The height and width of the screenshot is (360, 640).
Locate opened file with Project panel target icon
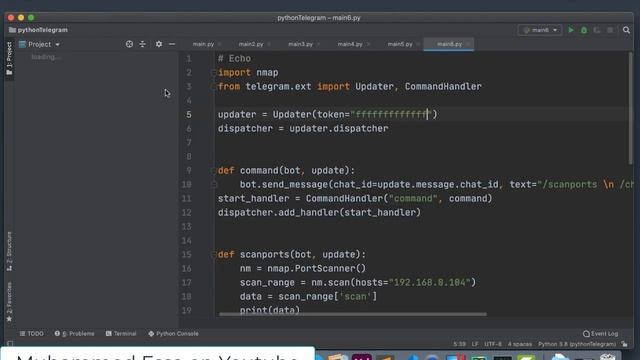click(129, 44)
